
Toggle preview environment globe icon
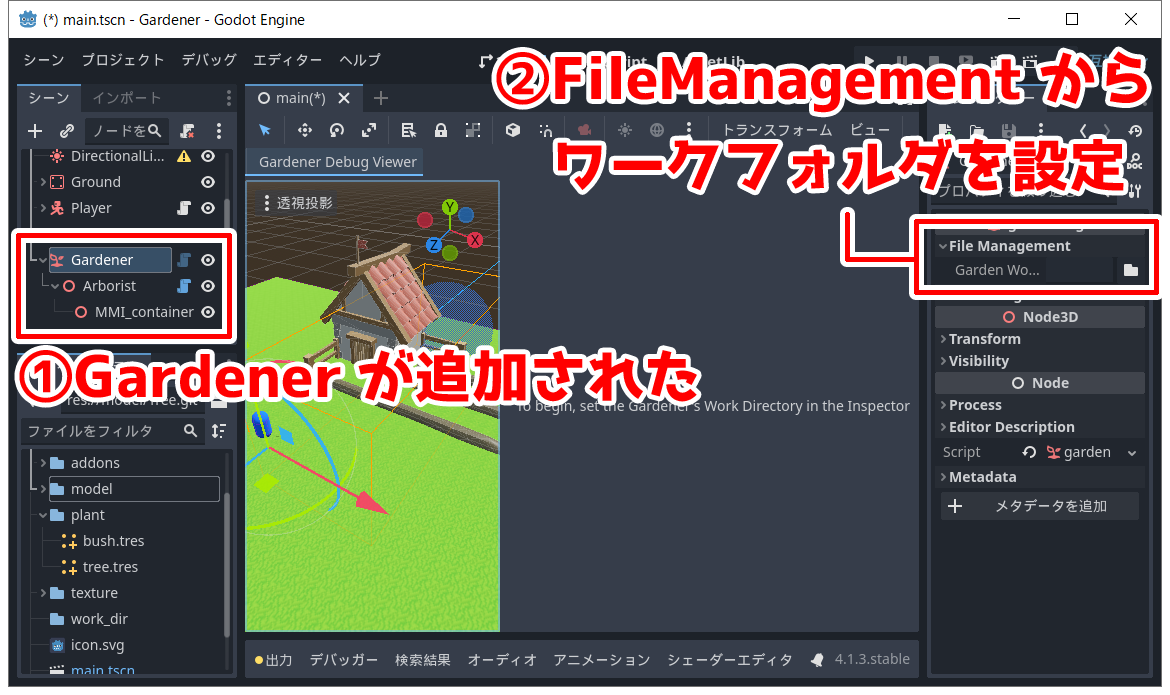(x=657, y=131)
